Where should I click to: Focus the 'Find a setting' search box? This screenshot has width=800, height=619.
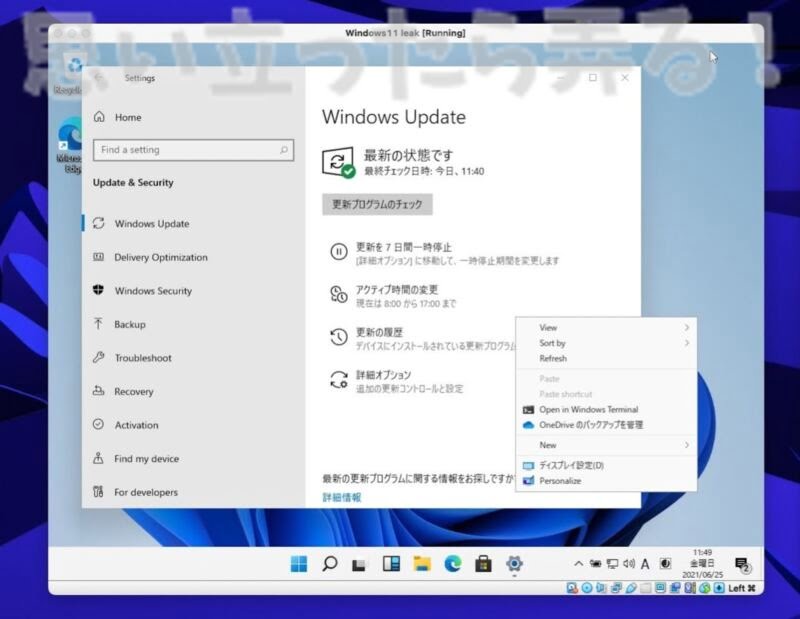[x=193, y=150]
